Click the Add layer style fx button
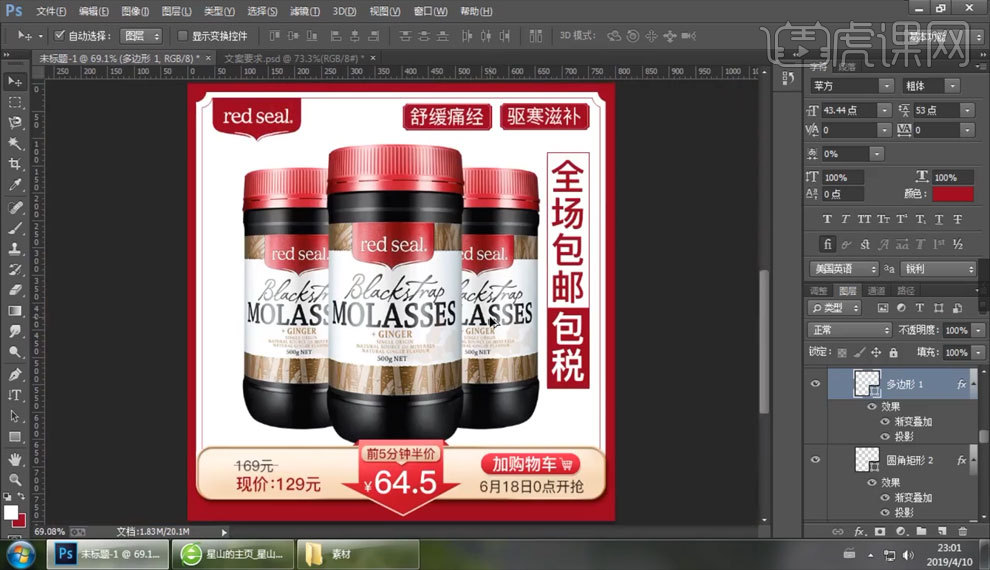990x570 pixels. coord(859,531)
